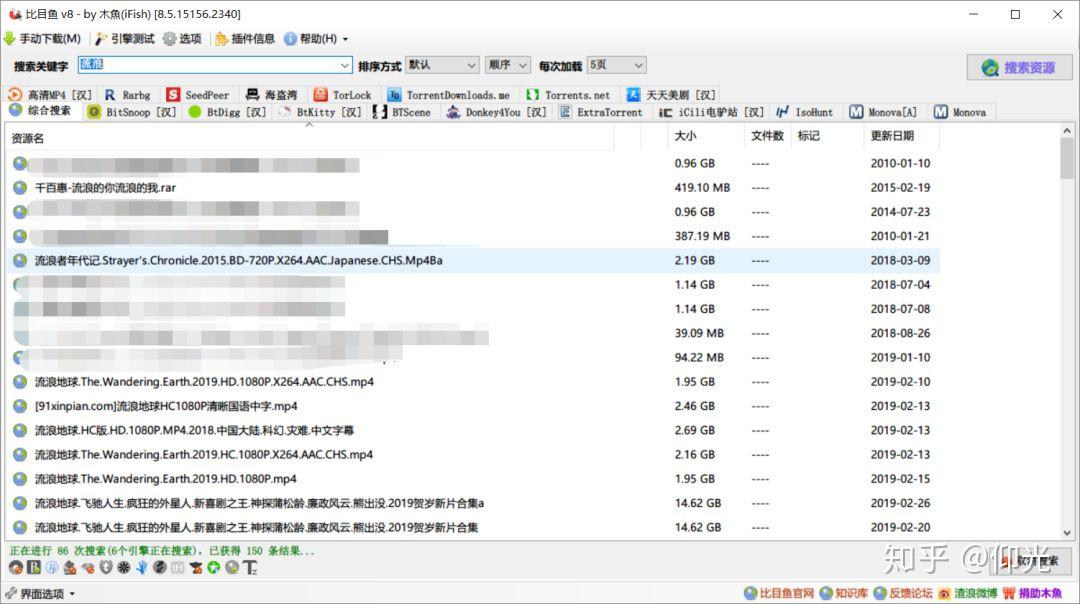1080x604 pixels.
Task: Switch to the TorrentDownloads.me tab
Action: (449, 95)
